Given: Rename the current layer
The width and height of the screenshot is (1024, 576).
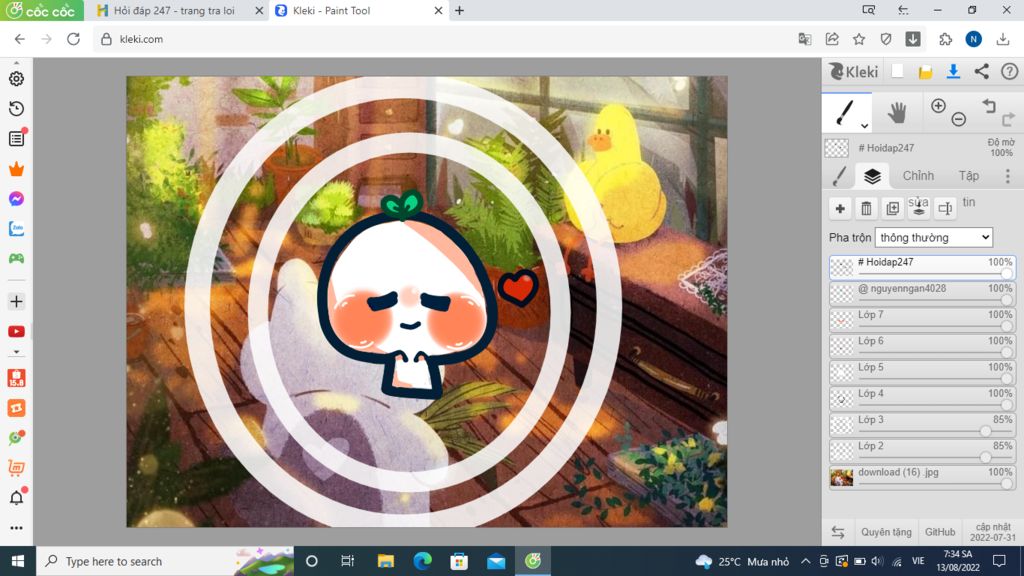Looking at the screenshot, I should click(x=945, y=208).
